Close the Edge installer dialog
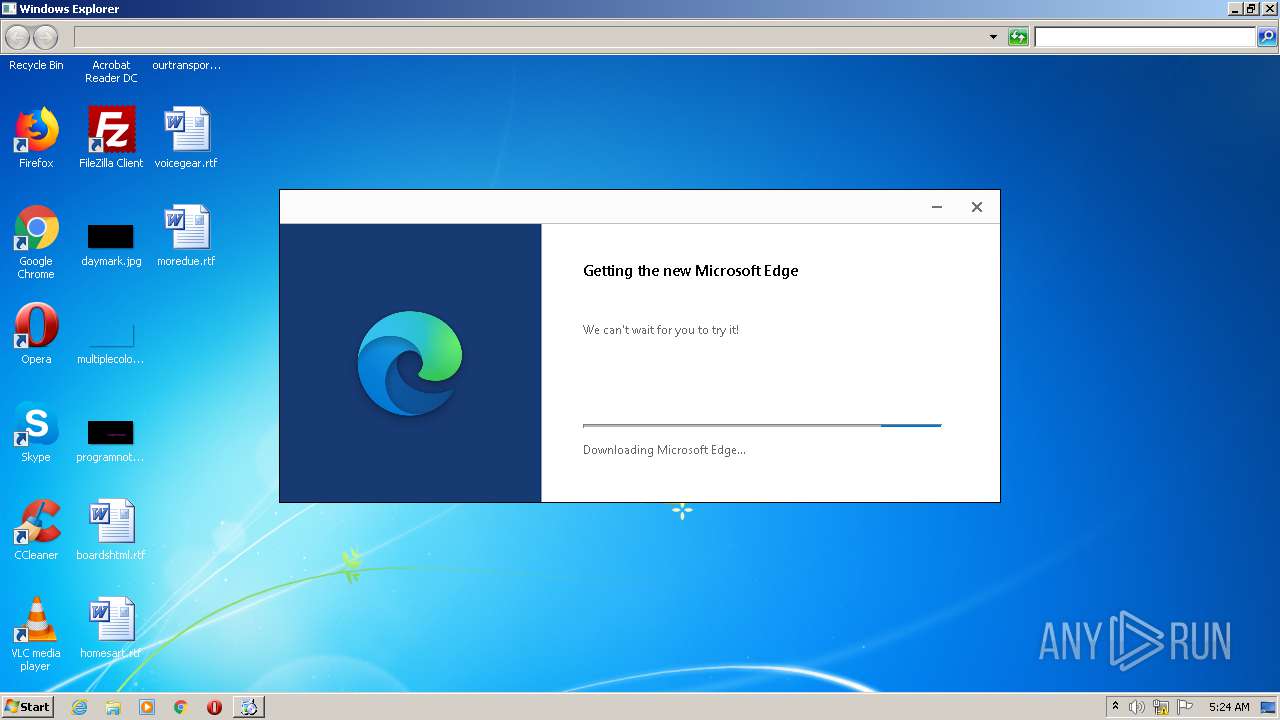The height and width of the screenshot is (720, 1280). click(977, 207)
